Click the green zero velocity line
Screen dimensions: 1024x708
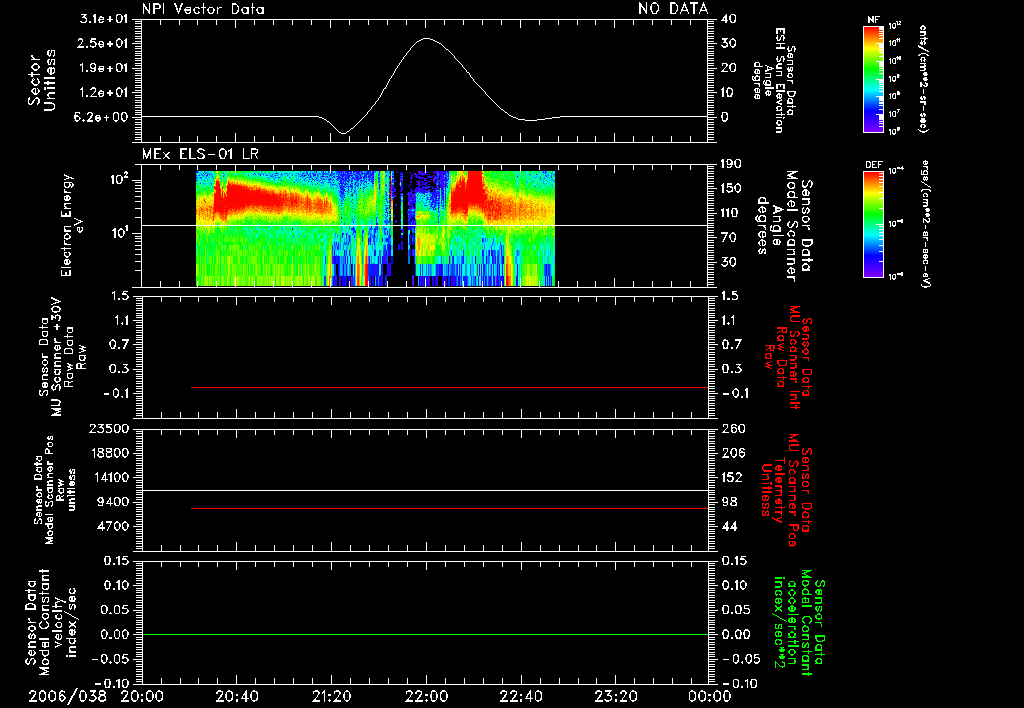[x=425, y=634]
